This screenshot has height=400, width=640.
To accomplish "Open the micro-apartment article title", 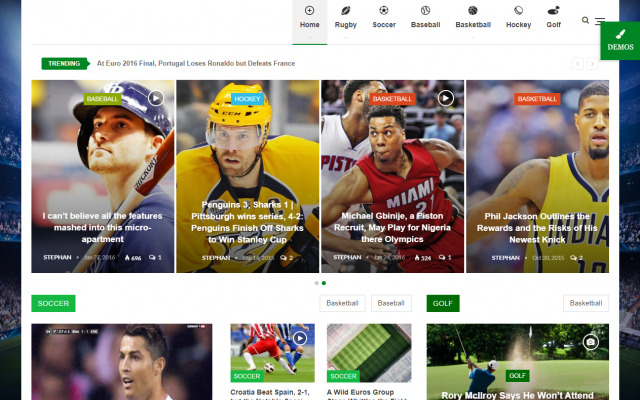I will (x=102, y=227).
